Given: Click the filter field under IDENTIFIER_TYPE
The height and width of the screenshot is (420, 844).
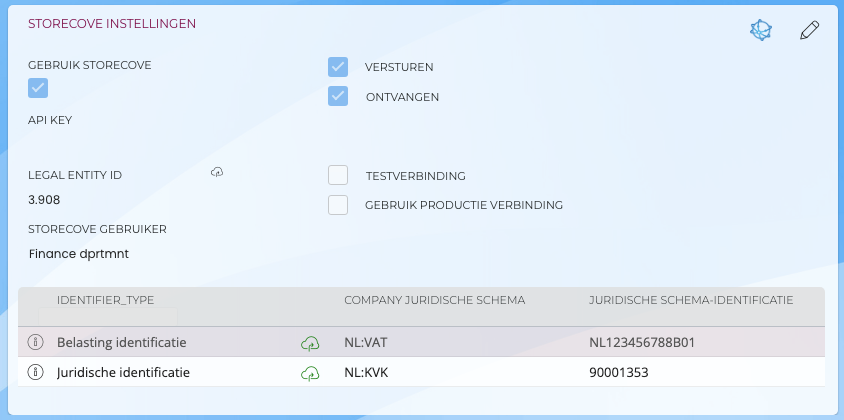Looking at the screenshot, I should (x=108, y=316).
